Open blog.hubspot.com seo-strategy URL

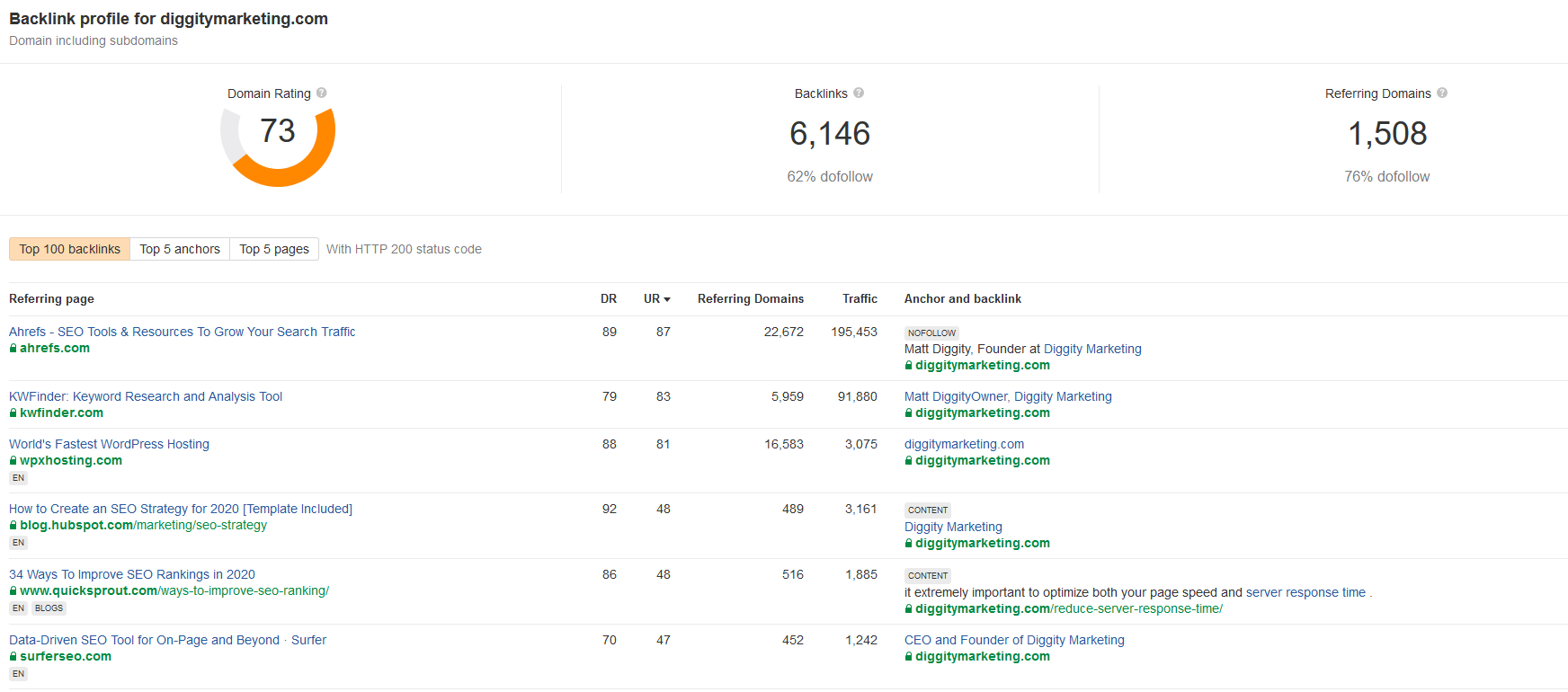coord(144,525)
